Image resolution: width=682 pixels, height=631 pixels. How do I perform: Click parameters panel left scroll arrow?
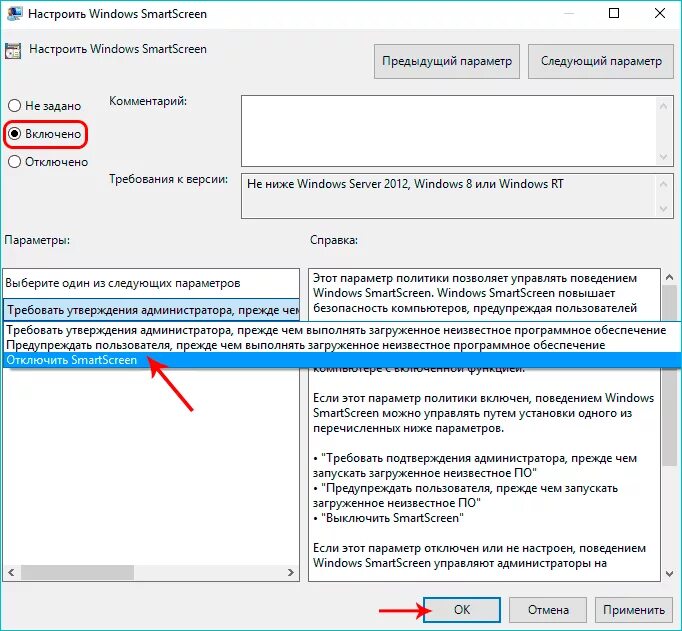point(11,572)
